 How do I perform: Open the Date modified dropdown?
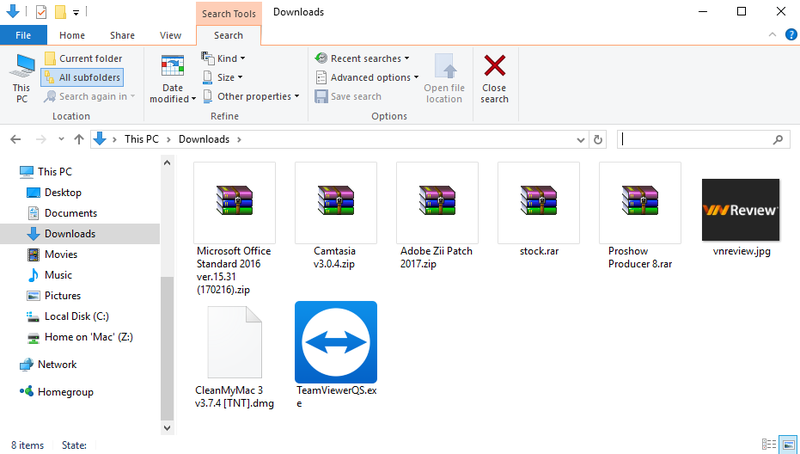coord(172,78)
